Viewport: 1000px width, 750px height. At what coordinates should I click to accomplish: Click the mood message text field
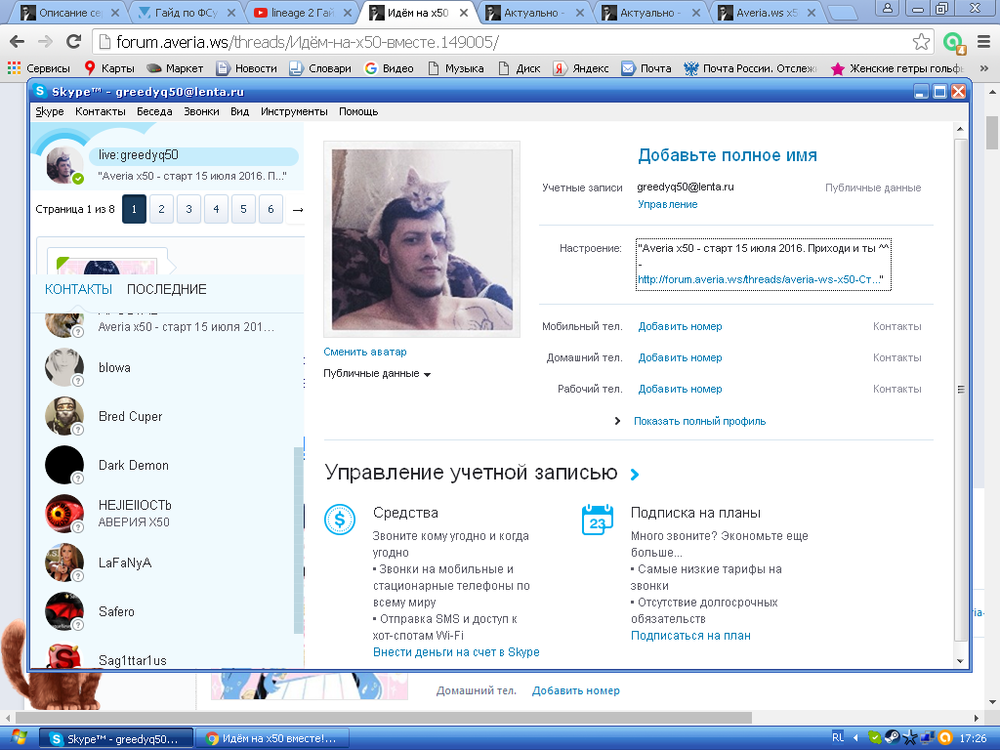(x=763, y=264)
